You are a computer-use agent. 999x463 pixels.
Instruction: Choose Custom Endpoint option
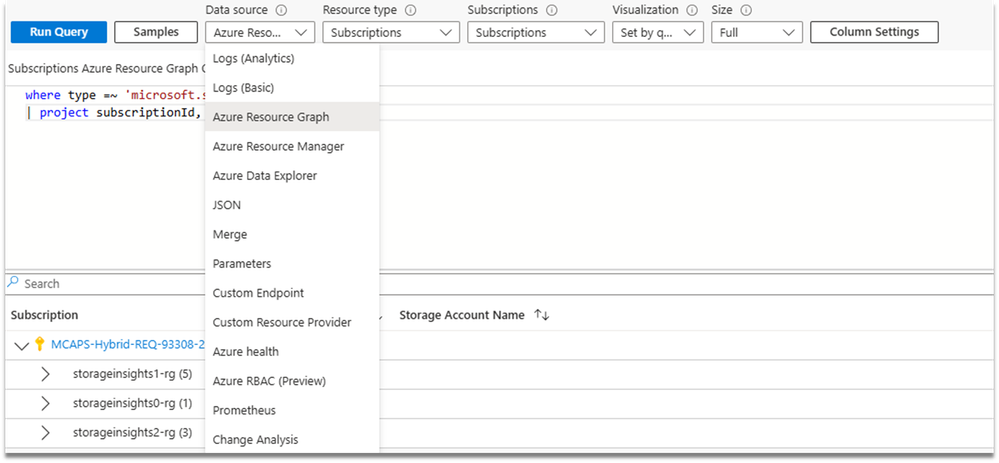tap(292, 293)
